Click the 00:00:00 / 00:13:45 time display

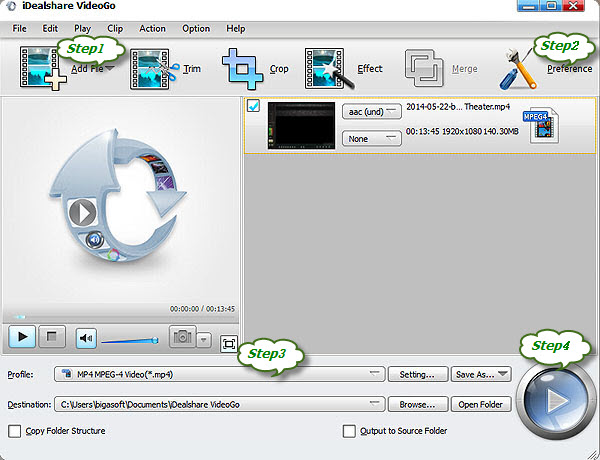coord(202,308)
